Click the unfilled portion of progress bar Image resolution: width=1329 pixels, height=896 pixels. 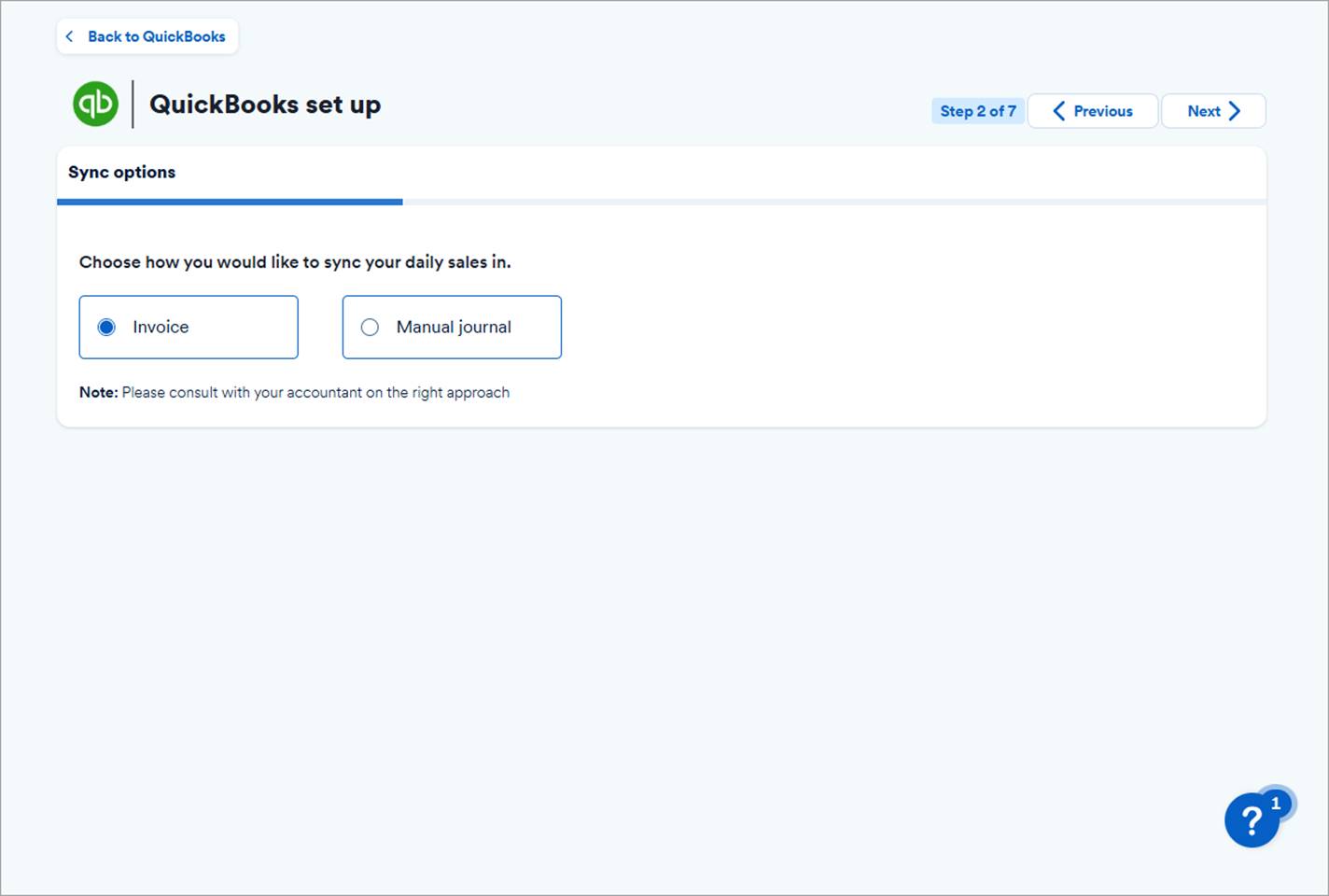click(x=833, y=202)
